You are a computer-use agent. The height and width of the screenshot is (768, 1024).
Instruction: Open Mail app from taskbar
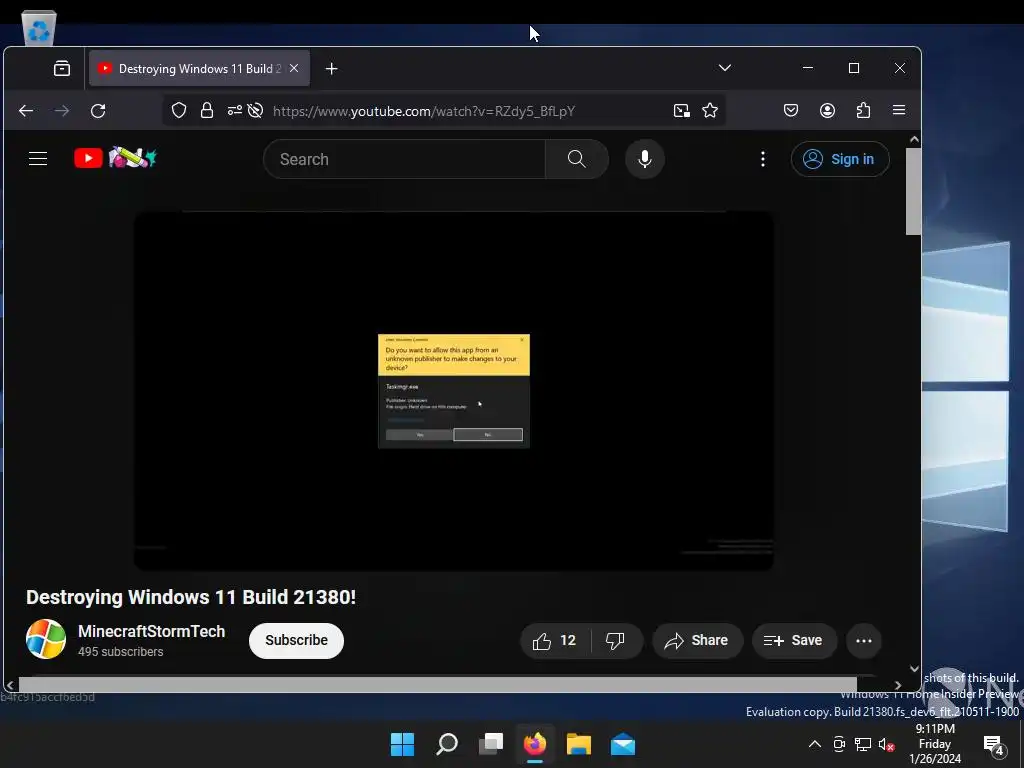point(623,744)
